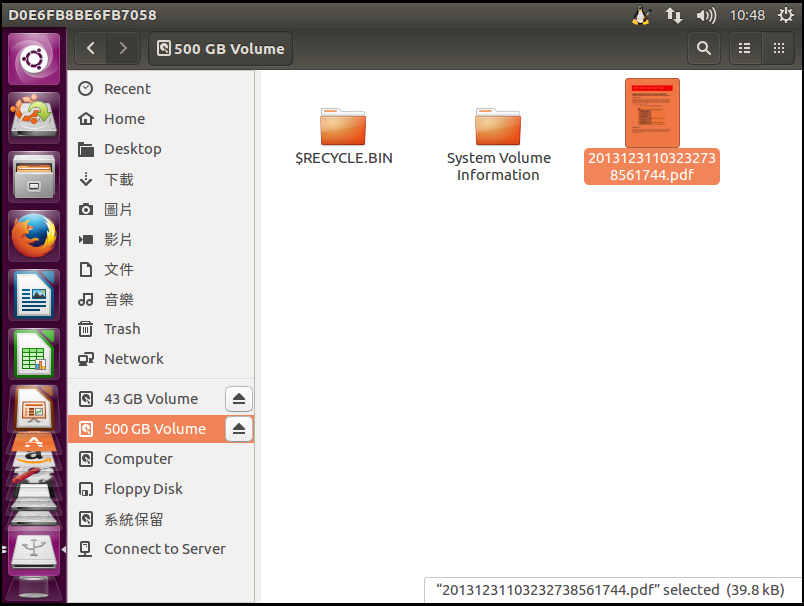The width and height of the screenshot is (804, 606).
Task: Open the 音樂 music folder
Action: [x=160, y=299]
